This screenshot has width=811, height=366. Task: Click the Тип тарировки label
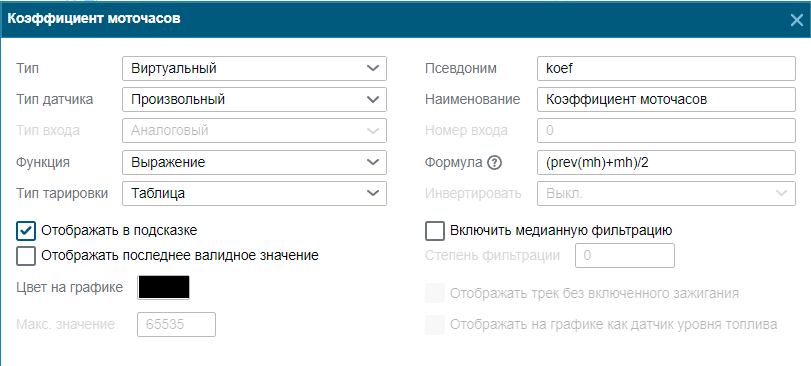(63, 194)
